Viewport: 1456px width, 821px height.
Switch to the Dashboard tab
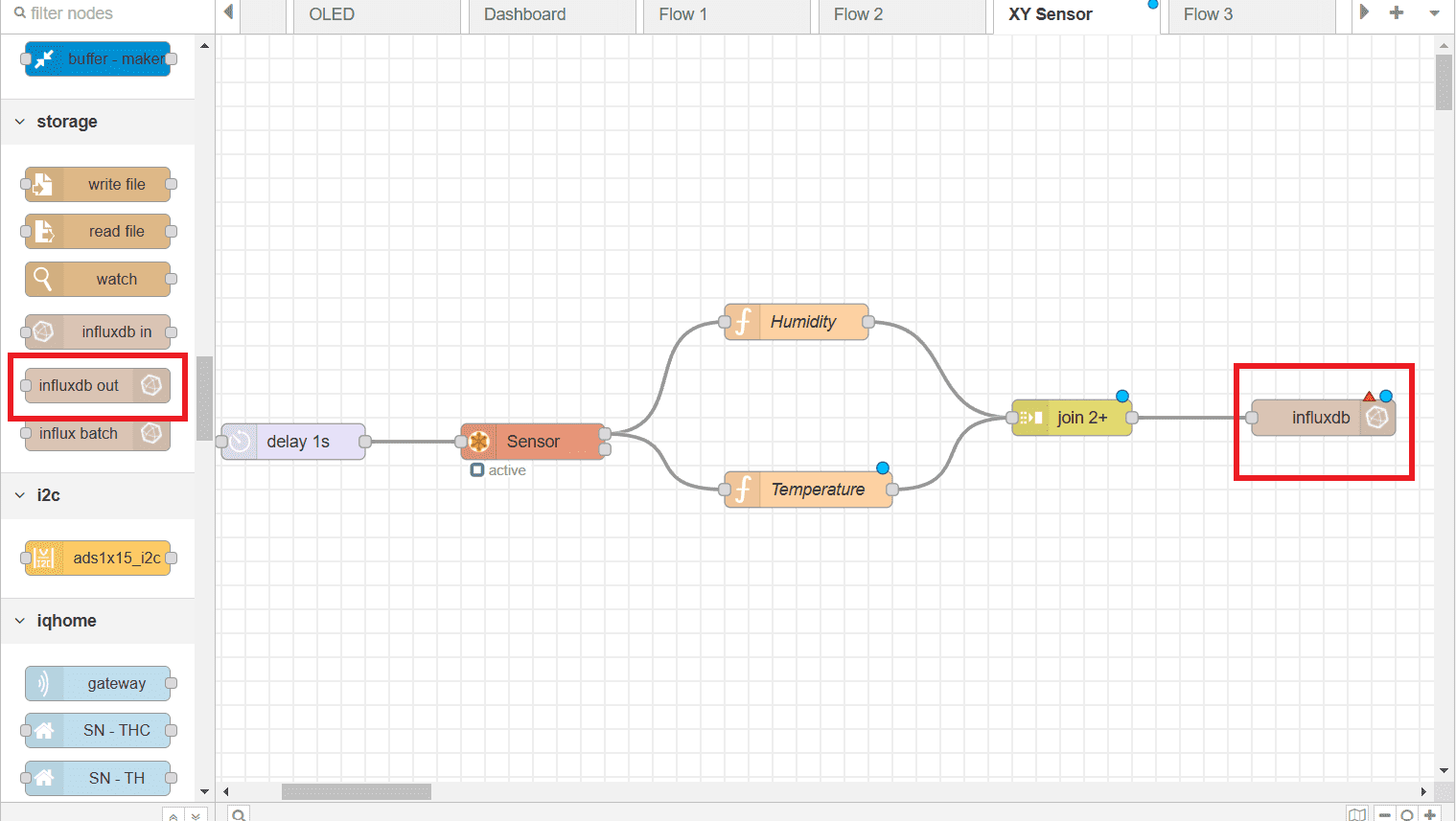[x=524, y=14]
